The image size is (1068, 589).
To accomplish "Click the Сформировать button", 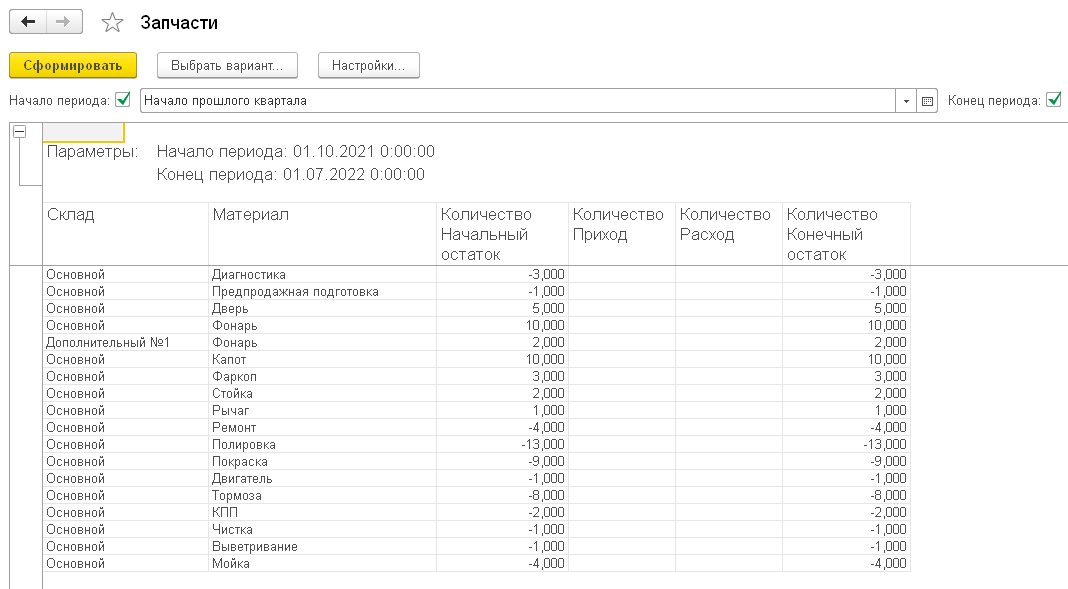I will point(73,65).
